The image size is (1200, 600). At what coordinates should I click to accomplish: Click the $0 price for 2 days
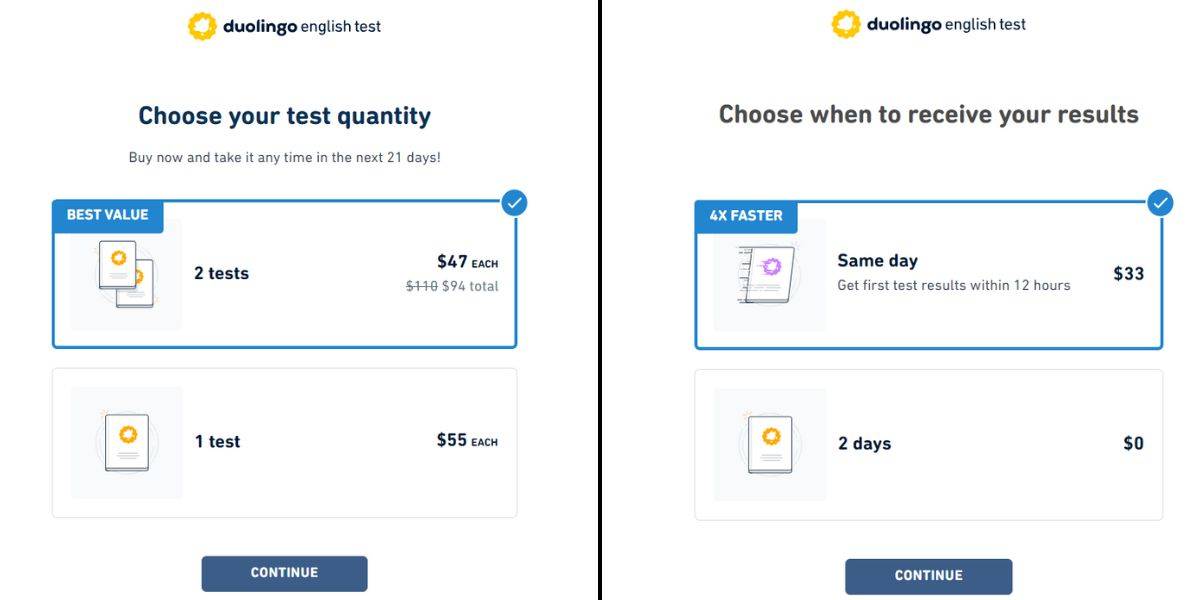tap(1132, 443)
